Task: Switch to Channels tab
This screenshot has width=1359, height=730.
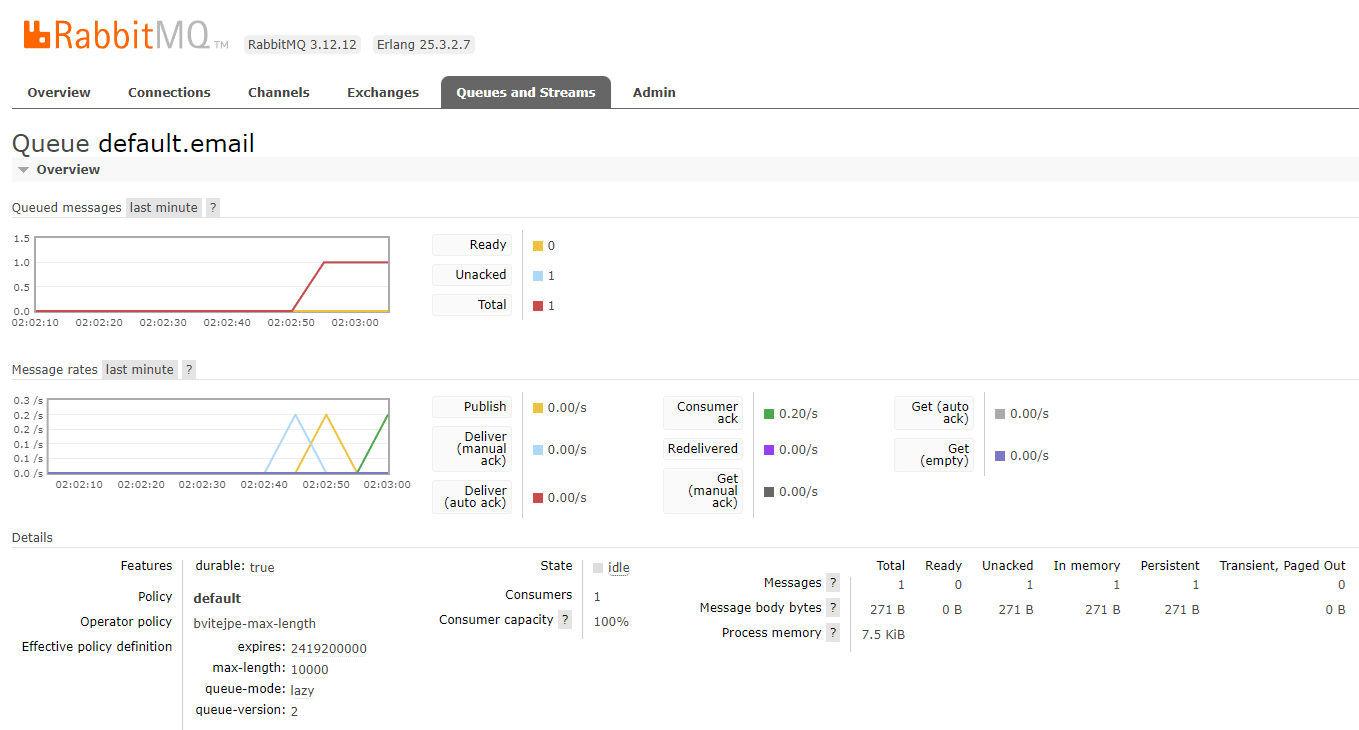Action: [279, 92]
